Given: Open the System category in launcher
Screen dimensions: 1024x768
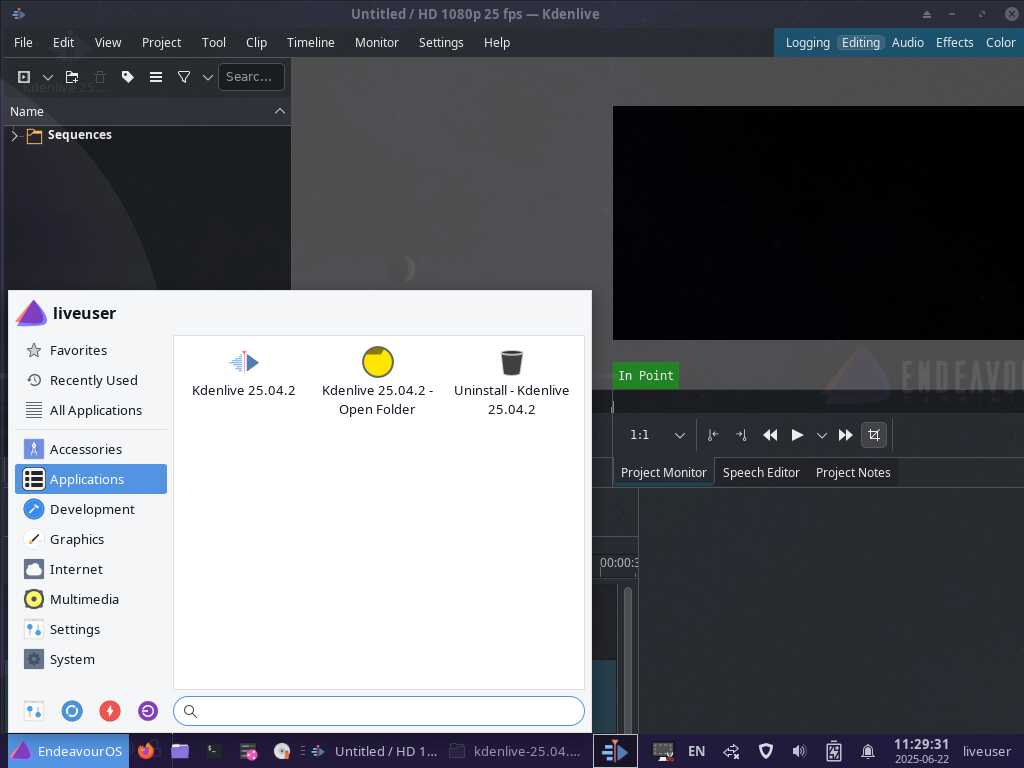Looking at the screenshot, I should point(91,660).
